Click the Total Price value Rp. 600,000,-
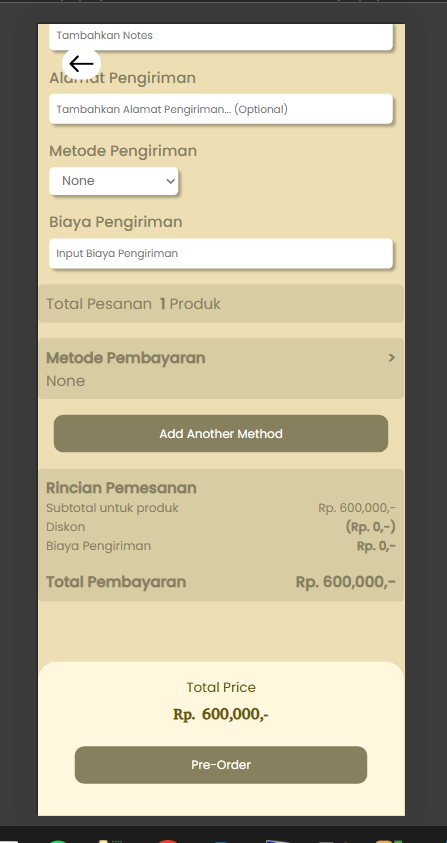447x843 pixels. 221,715
